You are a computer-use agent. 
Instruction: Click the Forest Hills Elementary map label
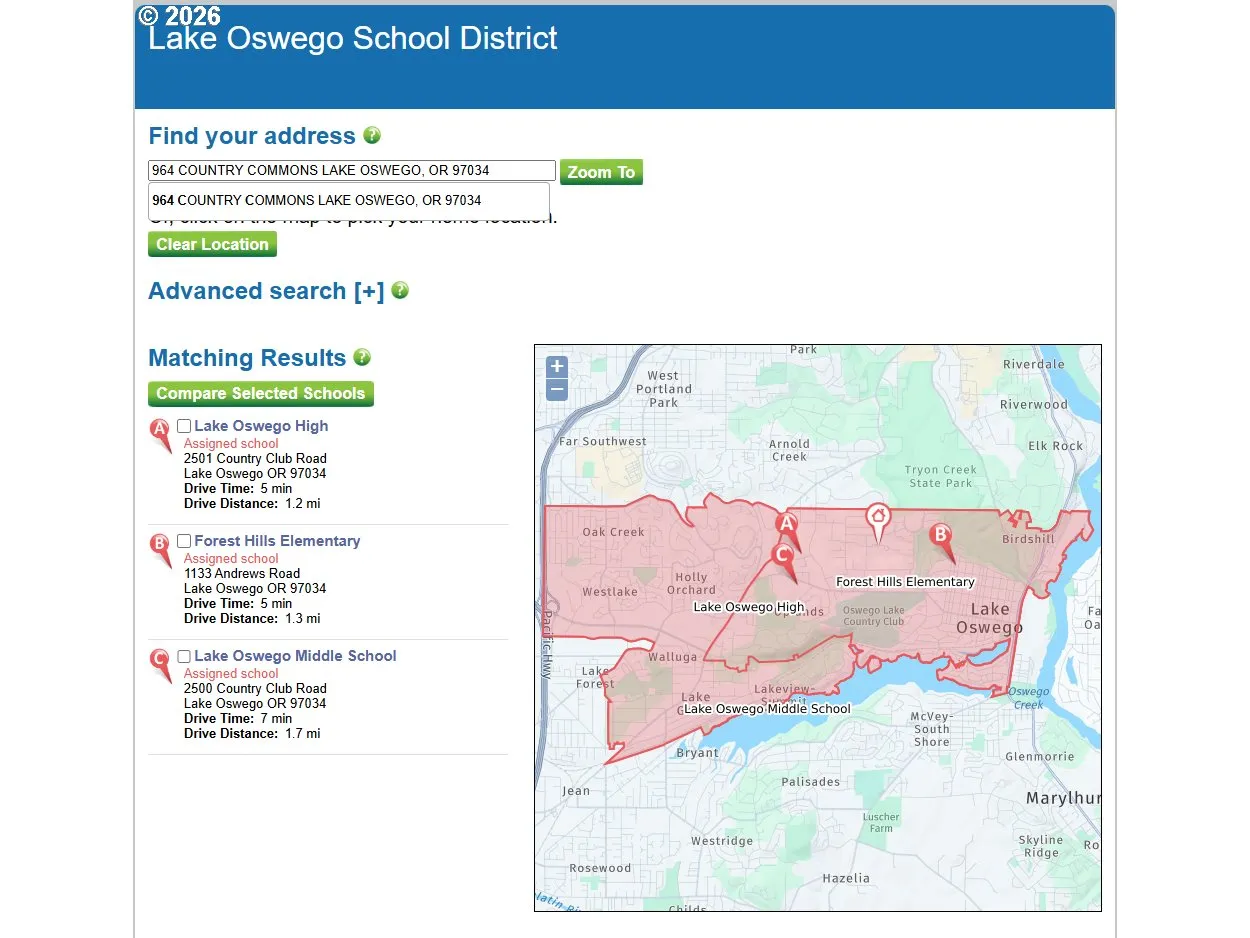point(905,582)
